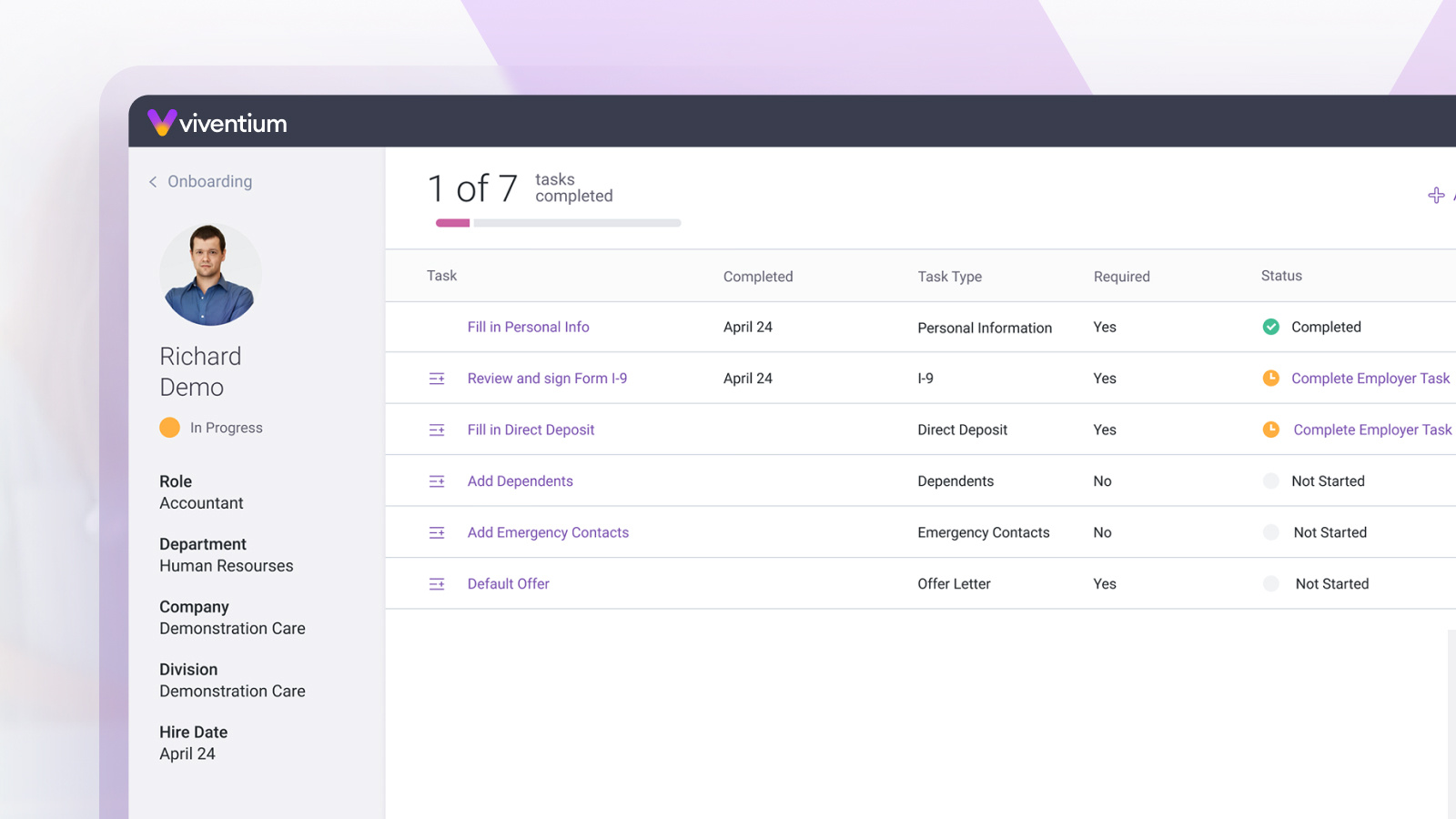Image resolution: width=1456 pixels, height=819 pixels.
Task: Click the task icon beside Review and sign Form I-9
Action: (x=438, y=378)
